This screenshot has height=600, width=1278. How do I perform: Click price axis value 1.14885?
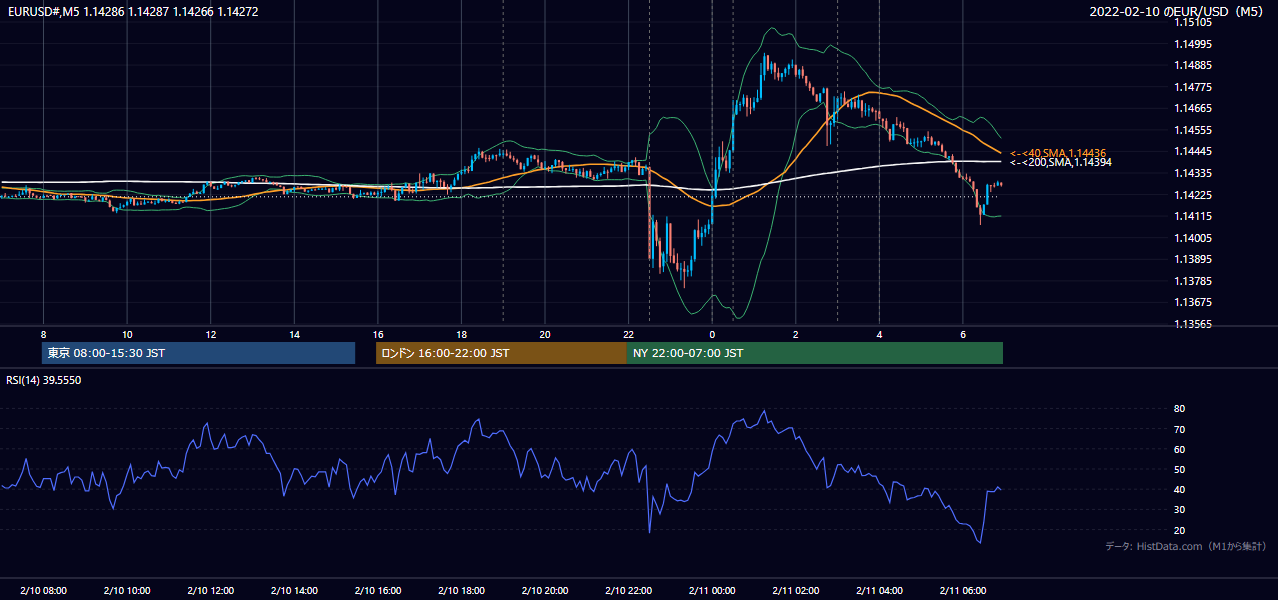pos(1194,65)
